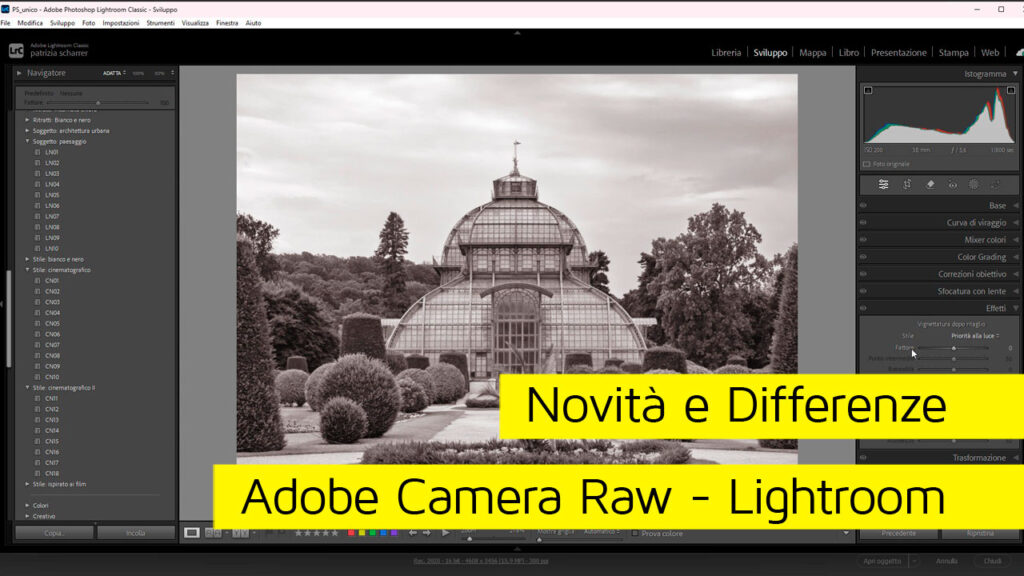Click the highlight clipping indicator in histogram
Image resolution: width=1024 pixels, height=576 pixels.
[x=1011, y=90]
